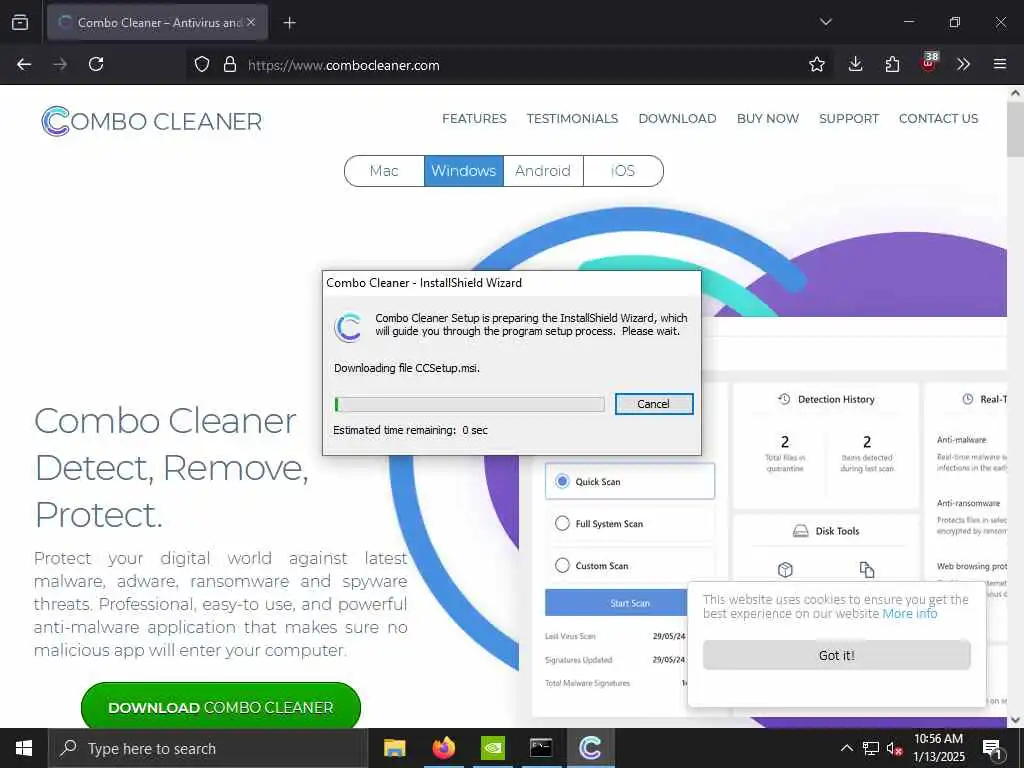This screenshot has width=1024, height=768.
Task: Open the More info cookie link
Action: (910, 614)
